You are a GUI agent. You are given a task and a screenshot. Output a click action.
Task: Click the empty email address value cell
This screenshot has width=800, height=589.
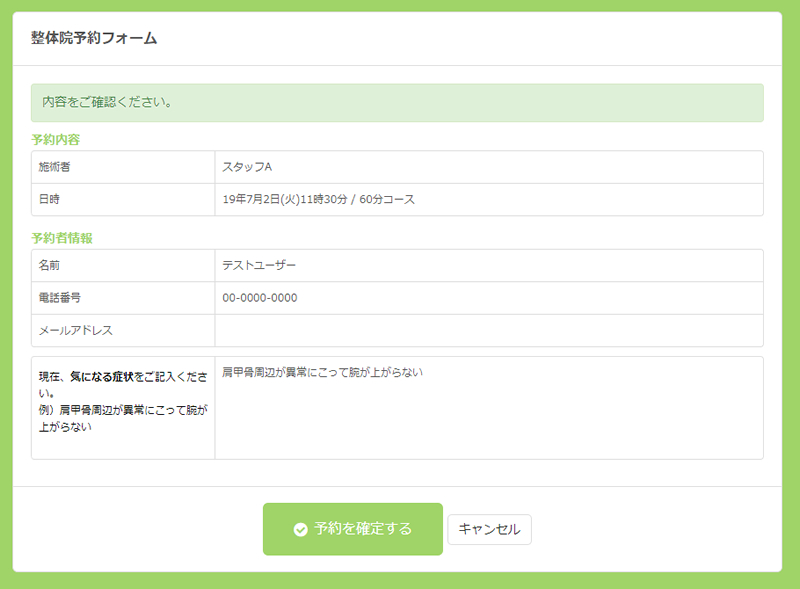pos(488,330)
